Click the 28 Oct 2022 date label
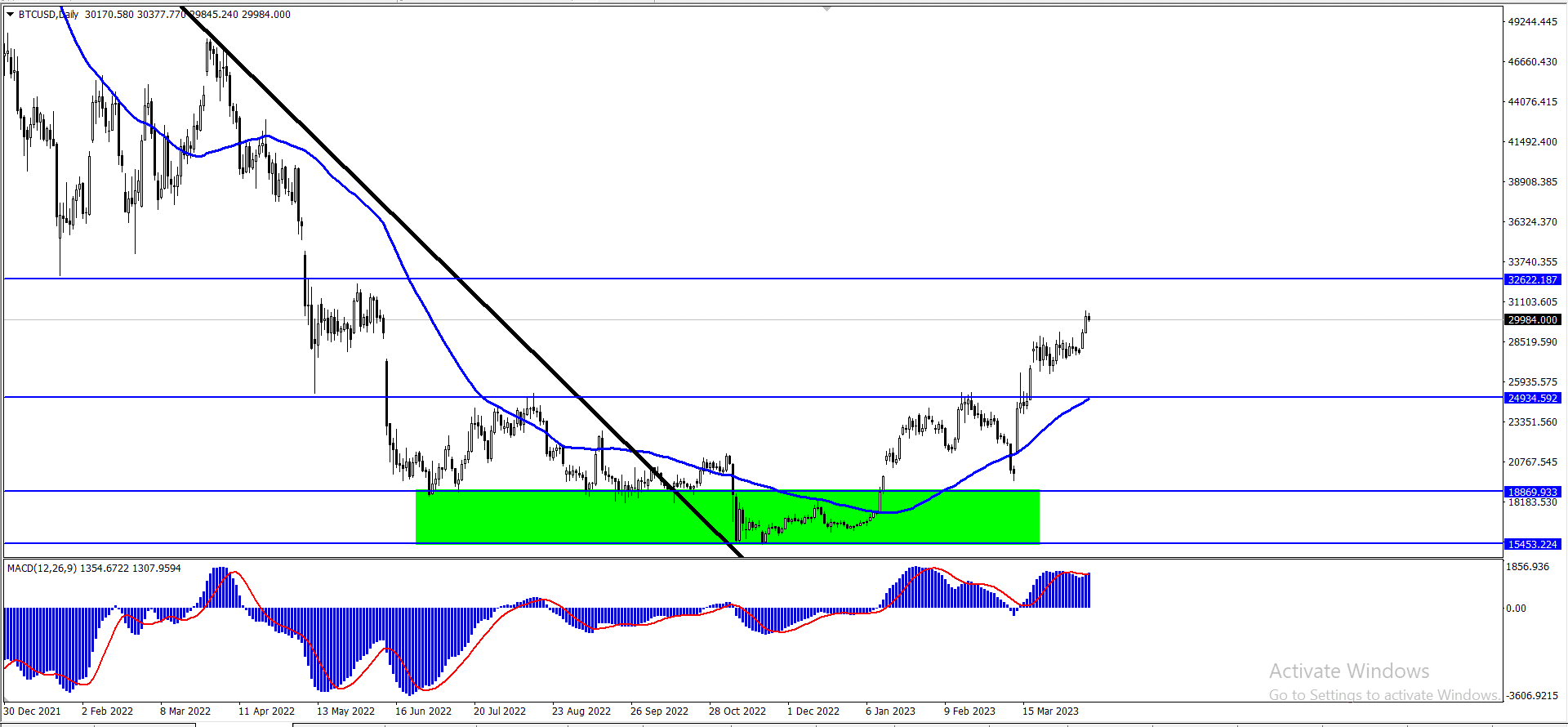Viewport: 1568px width, 727px height. pyautogui.click(x=737, y=711)
